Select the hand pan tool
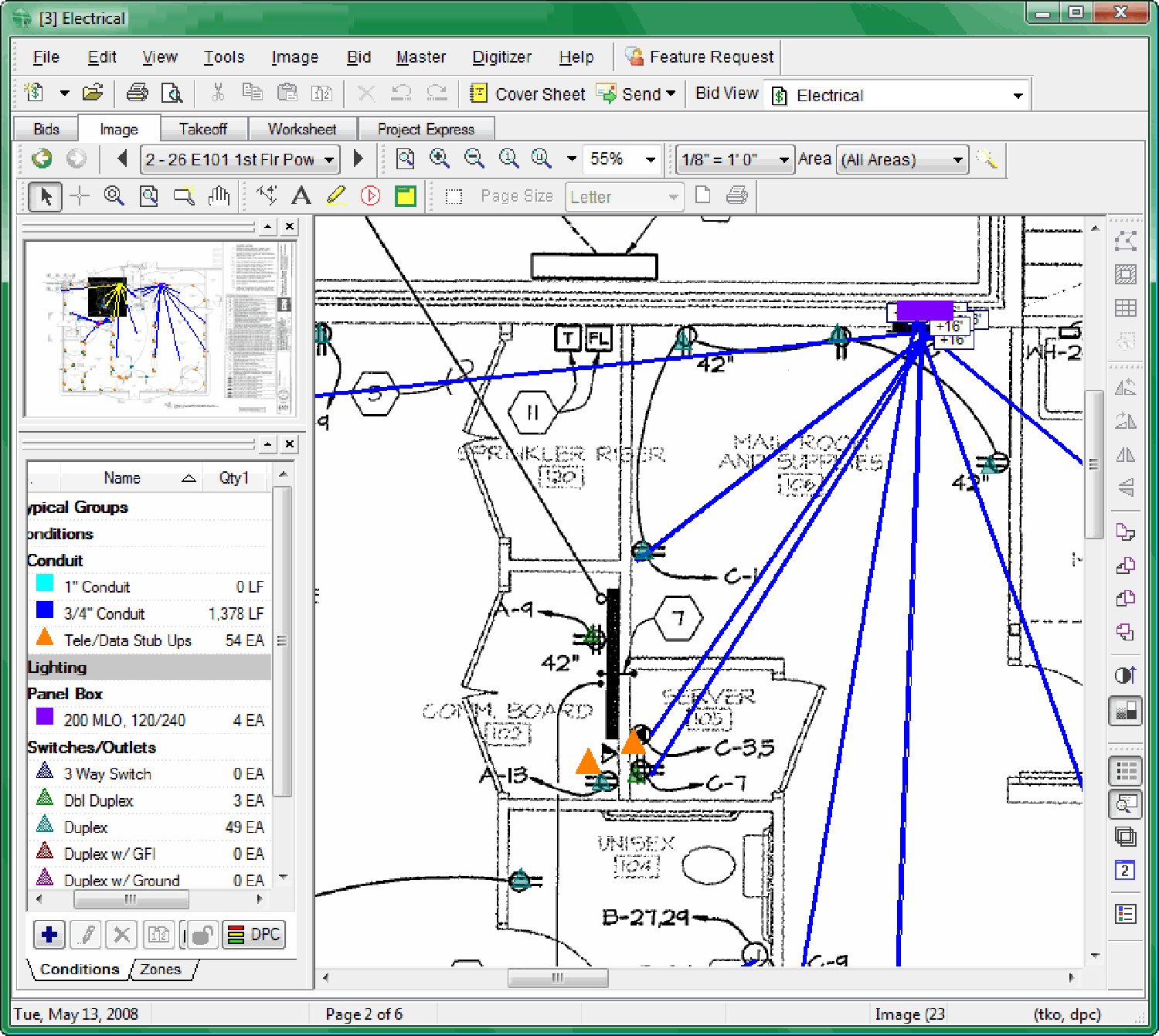 tap(219, 196)
